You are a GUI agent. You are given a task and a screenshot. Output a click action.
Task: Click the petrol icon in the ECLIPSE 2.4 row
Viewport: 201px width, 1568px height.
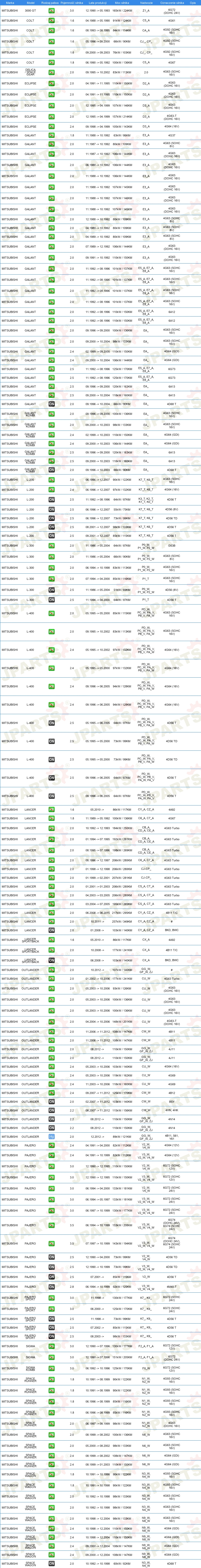[52, 127]
